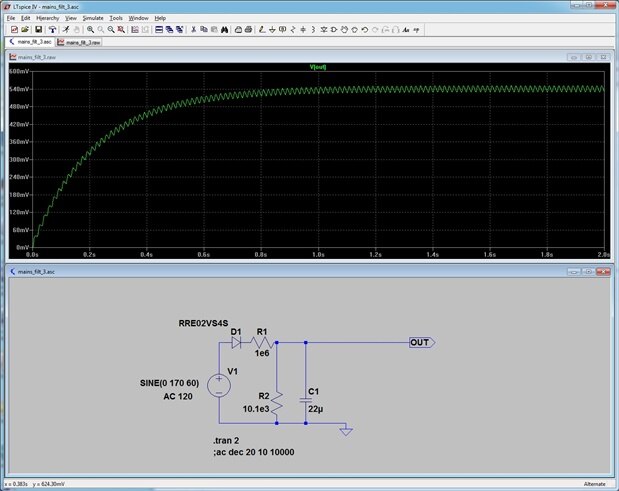
Task: Click the .tran 2 directive
Action: pyautogui.click(x=226, y=441)
